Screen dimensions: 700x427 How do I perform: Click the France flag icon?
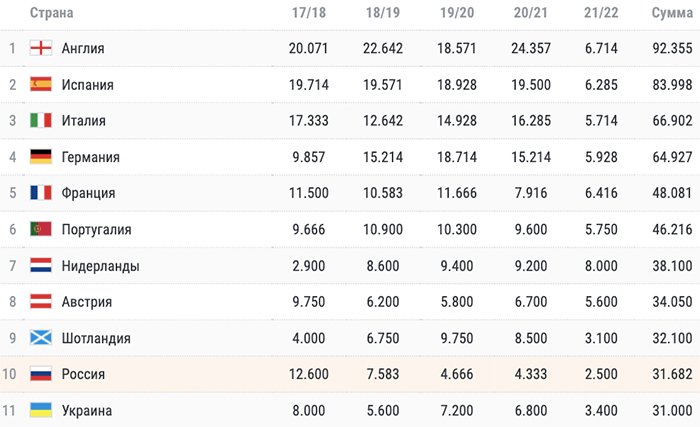click(41, 193)
